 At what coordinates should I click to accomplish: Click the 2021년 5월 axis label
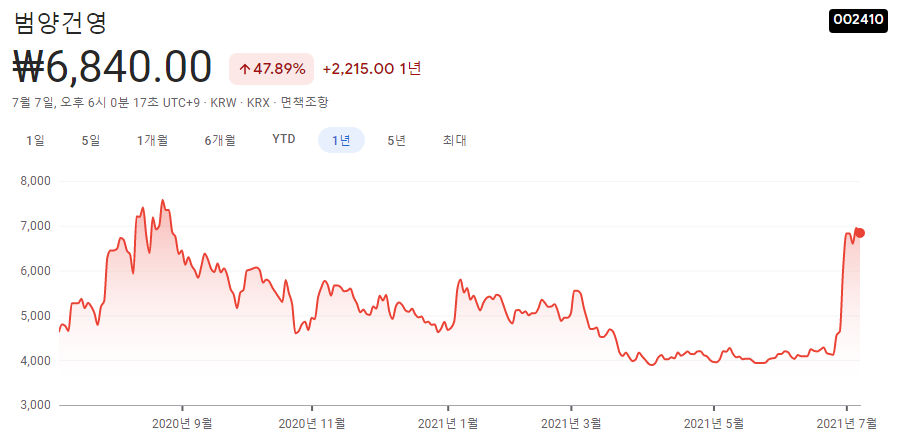point(714,424)
